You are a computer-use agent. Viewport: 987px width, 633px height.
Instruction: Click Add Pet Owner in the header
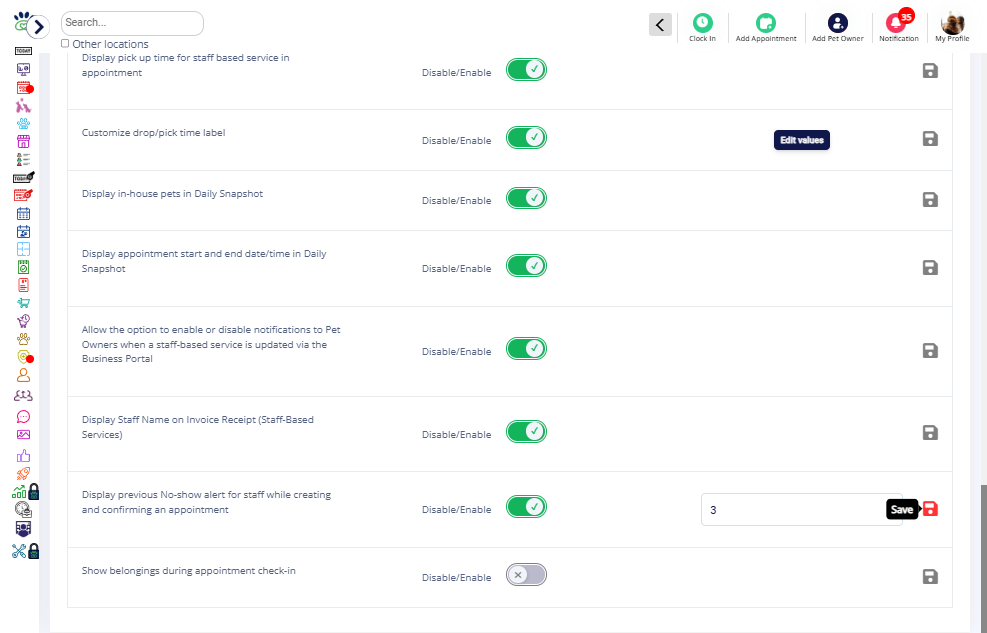click(x=838, y=28)
